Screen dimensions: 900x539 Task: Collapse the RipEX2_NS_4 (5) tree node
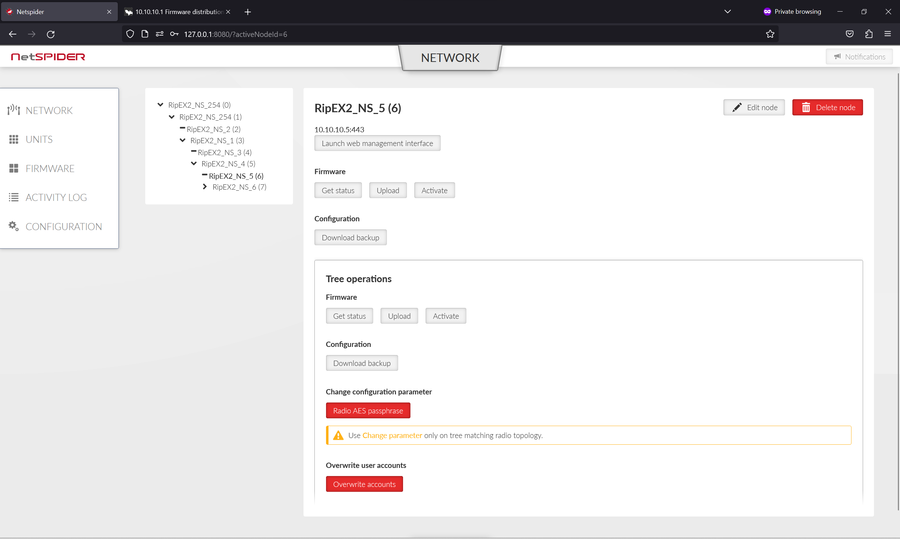click(x=194, y=164)
